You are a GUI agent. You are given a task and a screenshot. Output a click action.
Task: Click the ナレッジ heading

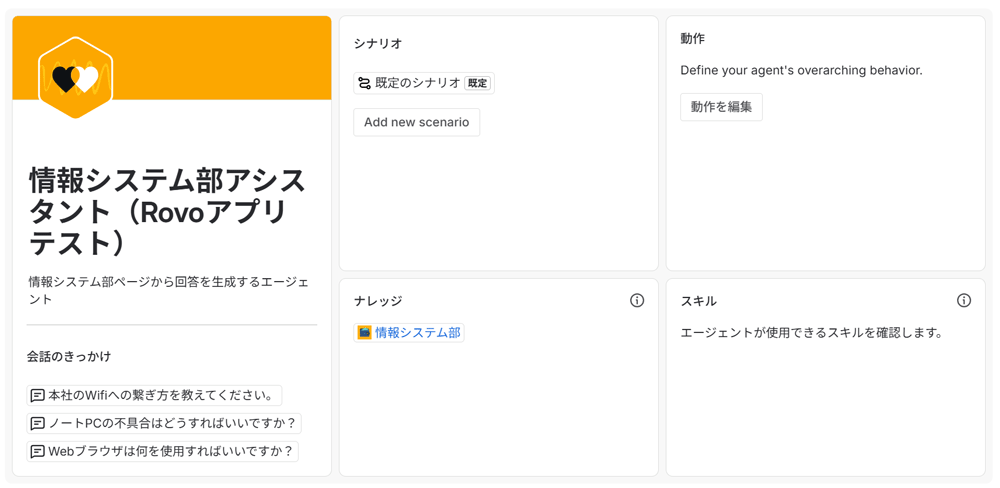point(378,301)
